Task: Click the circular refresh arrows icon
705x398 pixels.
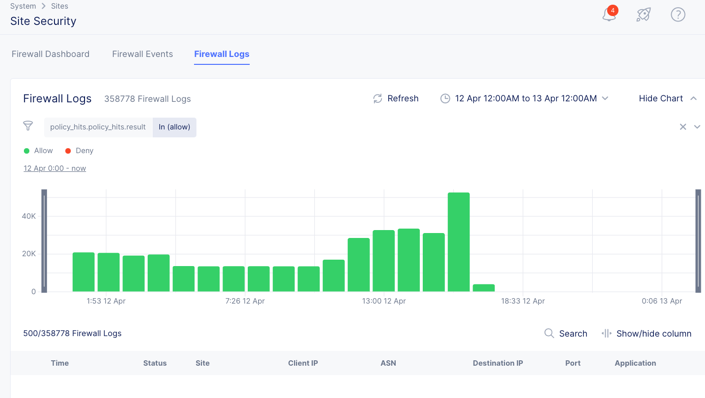Action: pyautogui.click(x=377, y=98)
